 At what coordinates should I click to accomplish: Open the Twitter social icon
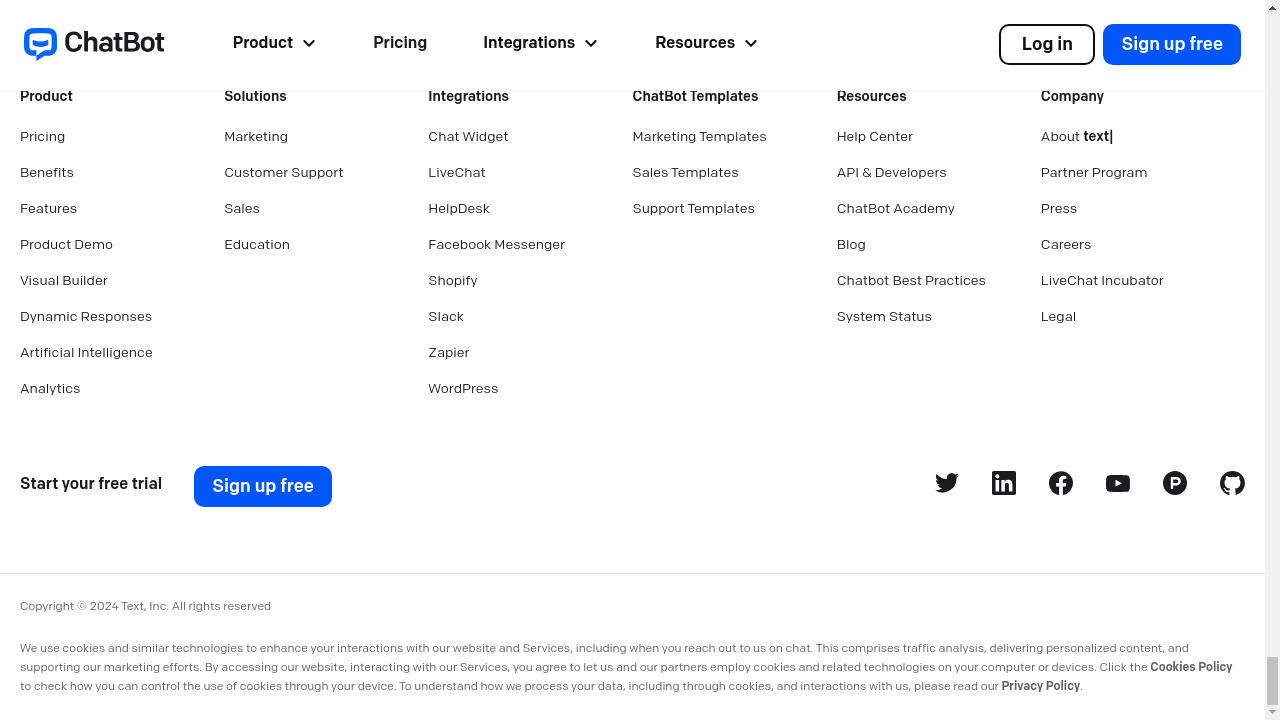947,484
